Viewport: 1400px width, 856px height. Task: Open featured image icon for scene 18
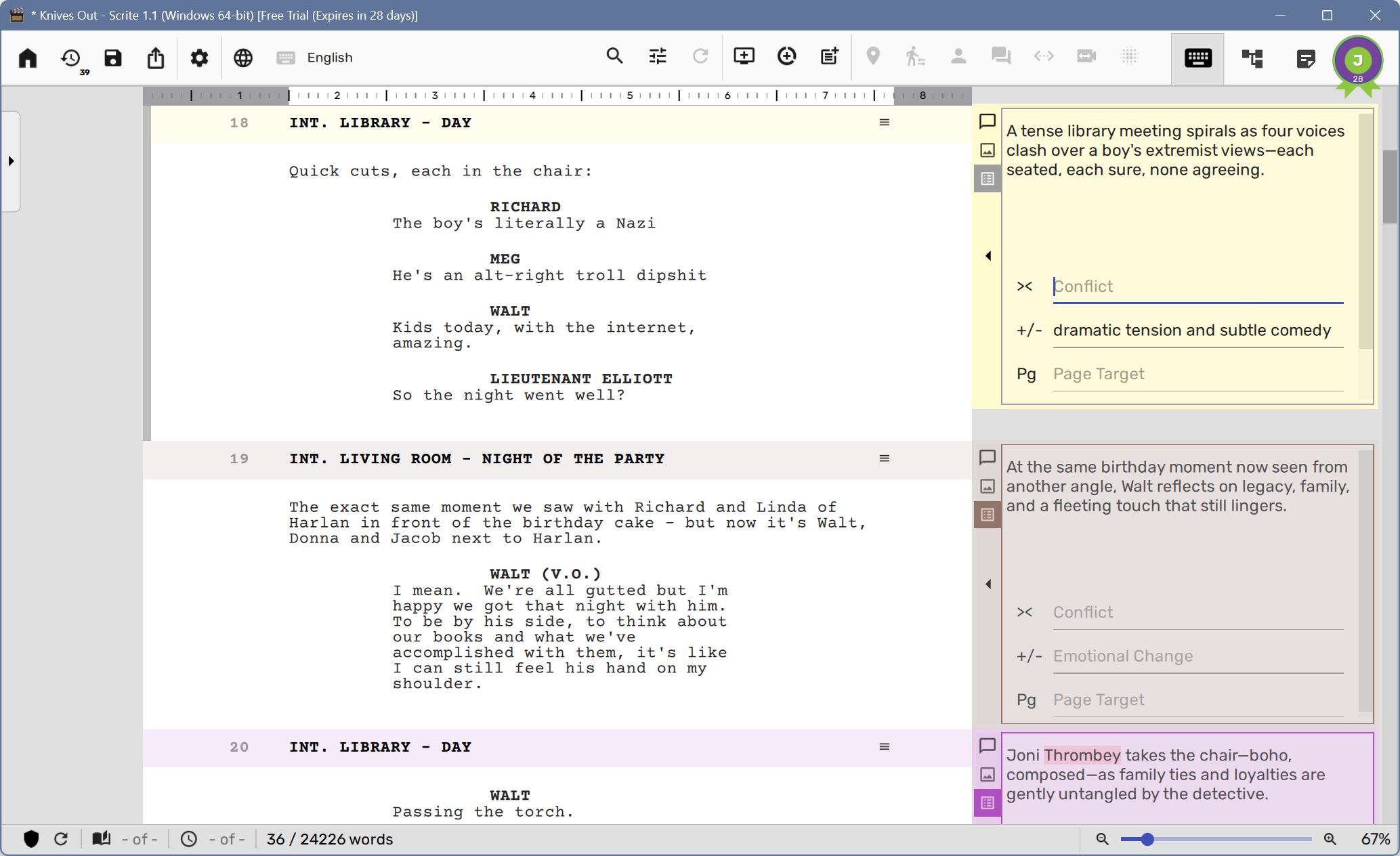988,150
